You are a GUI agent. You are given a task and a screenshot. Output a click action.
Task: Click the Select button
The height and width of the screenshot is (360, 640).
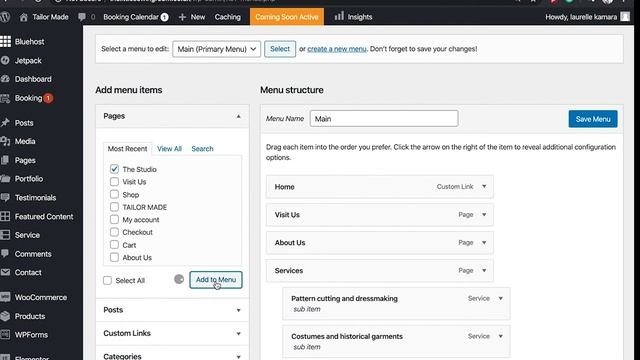[x=280, y=49]
